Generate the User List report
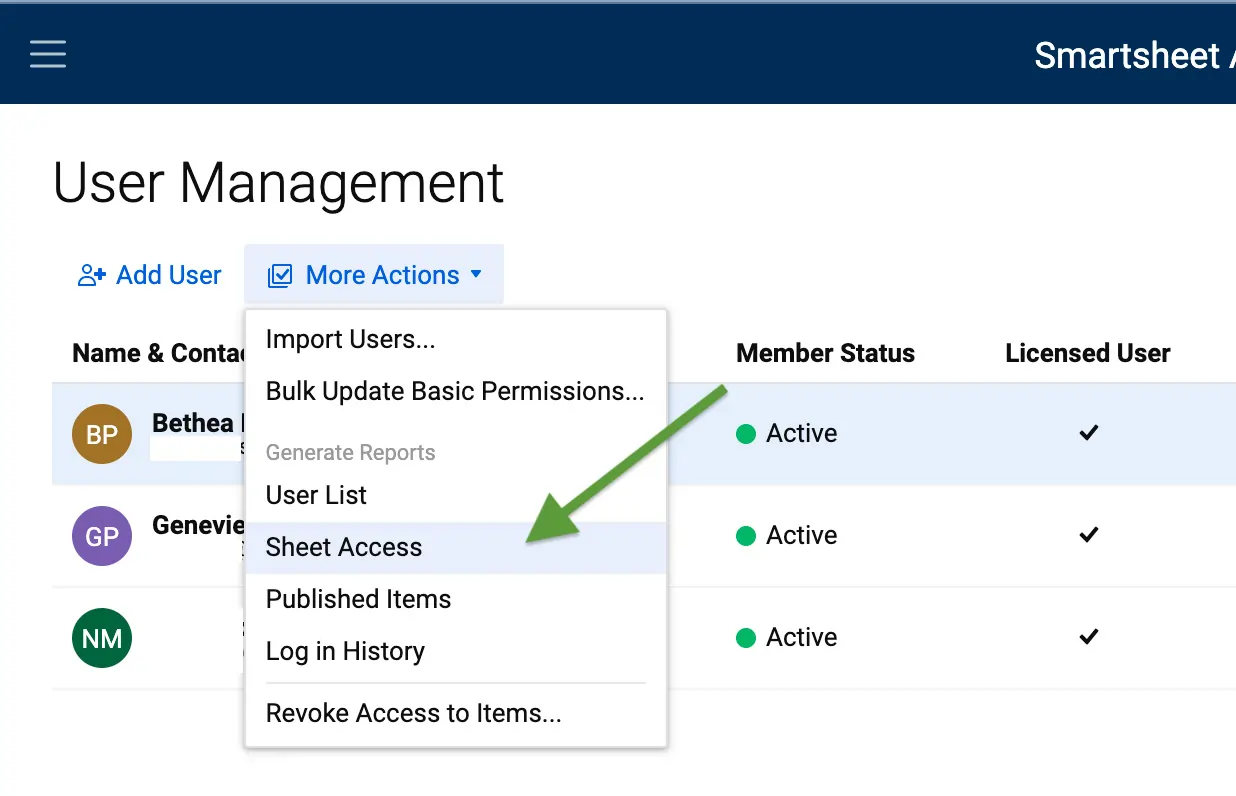This screenshot has height=796, width=1236. [456, 496]
